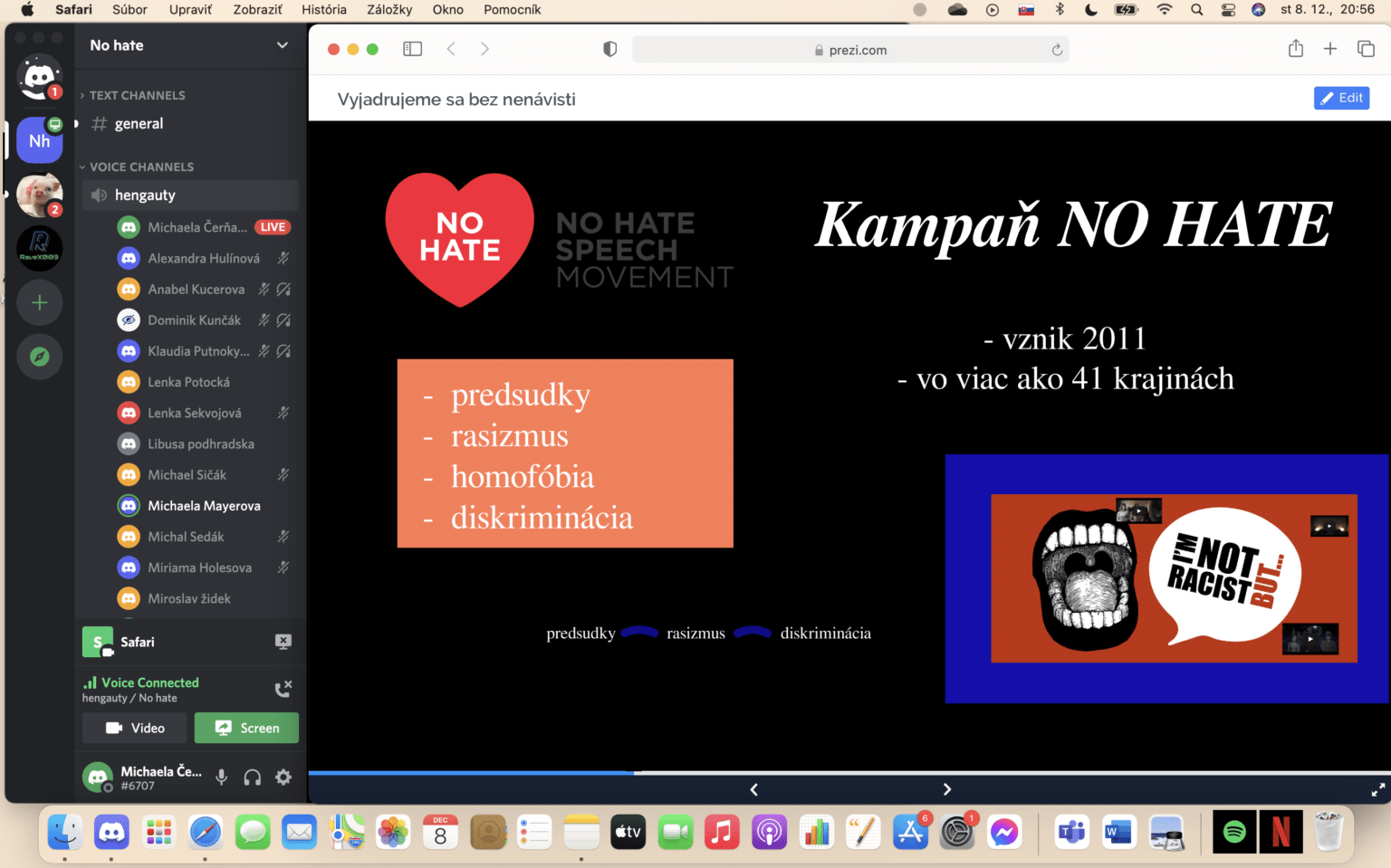Viewport: 1391px width, 868px height.
Task: Enter Prezi fullscreen mode
Action: coord(1377,790)
